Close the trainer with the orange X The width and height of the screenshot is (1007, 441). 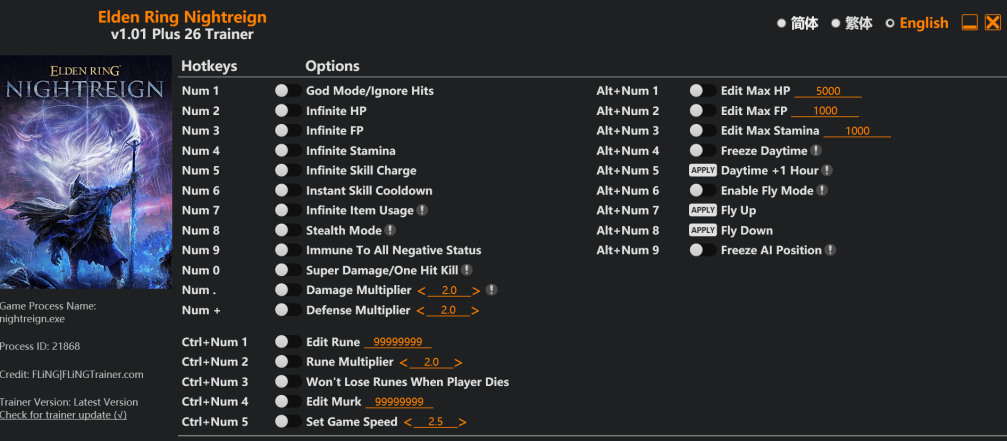click(993, 22)
